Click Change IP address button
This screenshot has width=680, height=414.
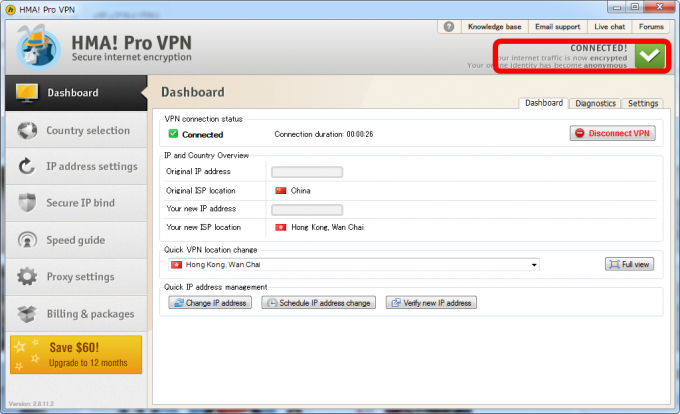(x=210, y=303)
